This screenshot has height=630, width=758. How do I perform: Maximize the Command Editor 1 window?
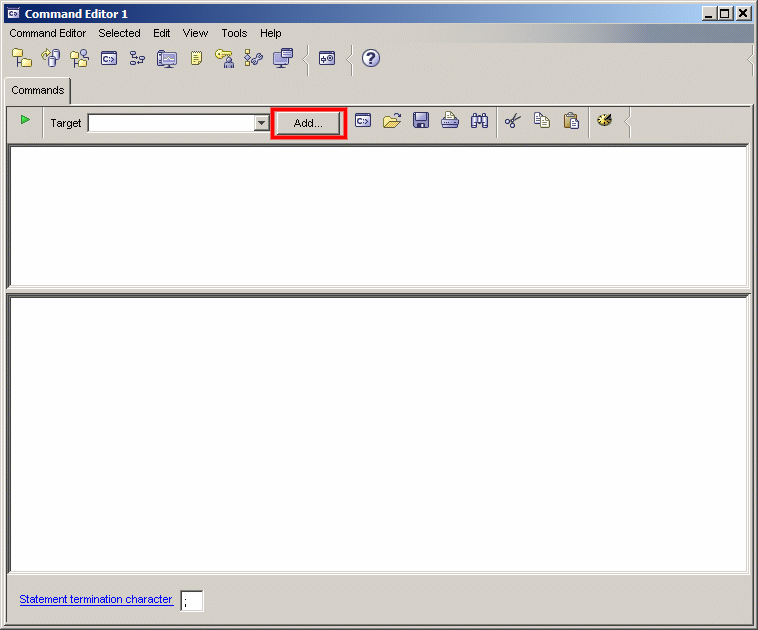(x=725, y=14)
